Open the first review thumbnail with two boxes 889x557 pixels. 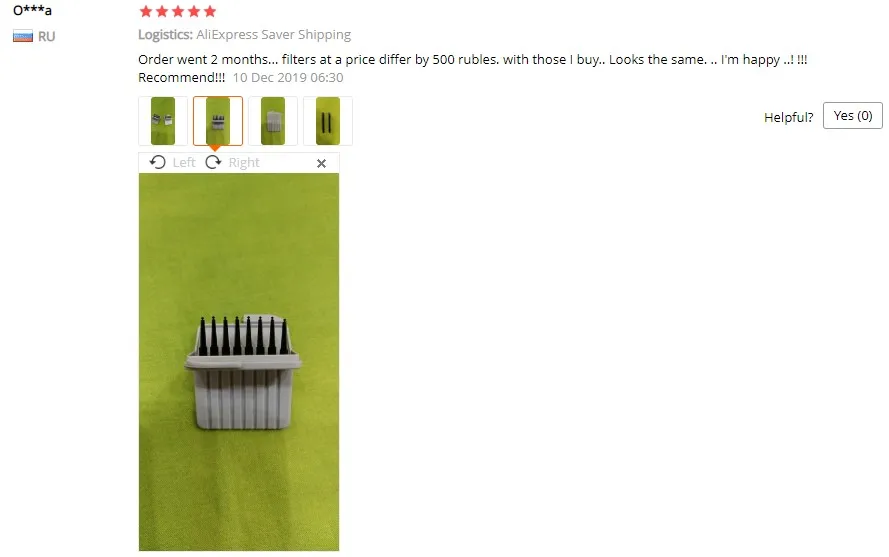pyautogui.click(x=163, y=121)
